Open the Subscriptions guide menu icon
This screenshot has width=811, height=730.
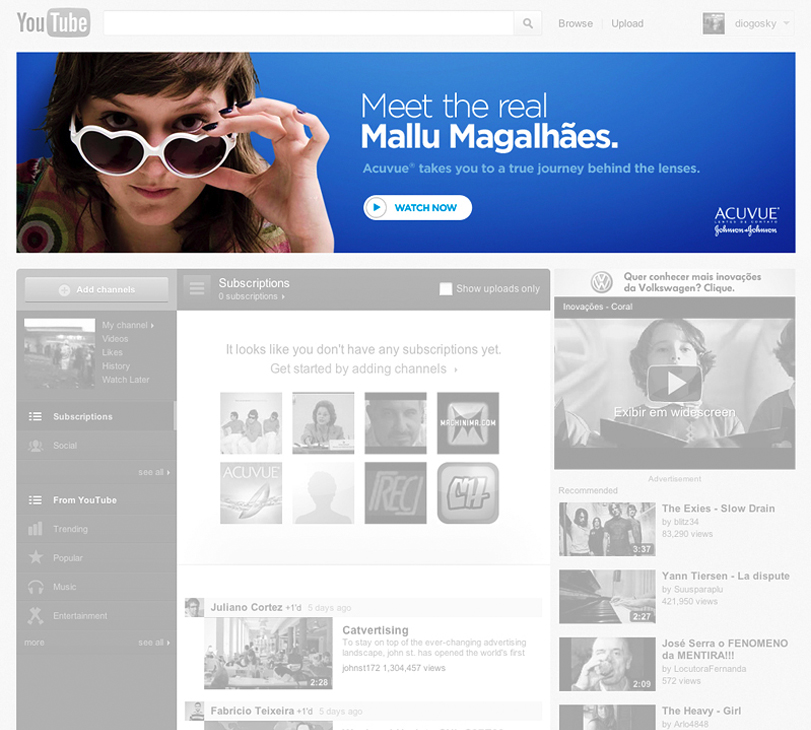[197, 288]
